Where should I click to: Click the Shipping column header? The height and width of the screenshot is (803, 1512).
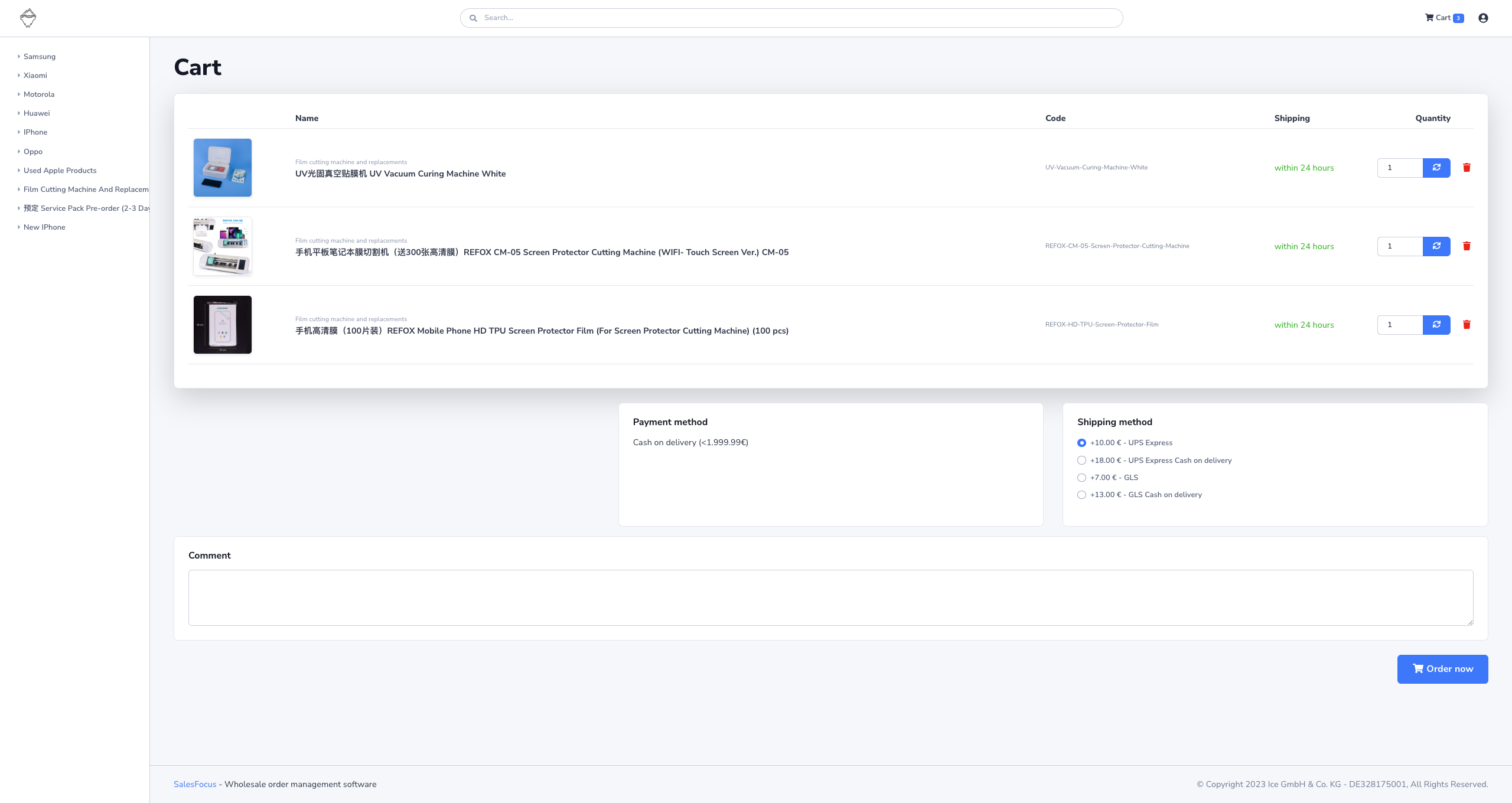coord(1292,118)
